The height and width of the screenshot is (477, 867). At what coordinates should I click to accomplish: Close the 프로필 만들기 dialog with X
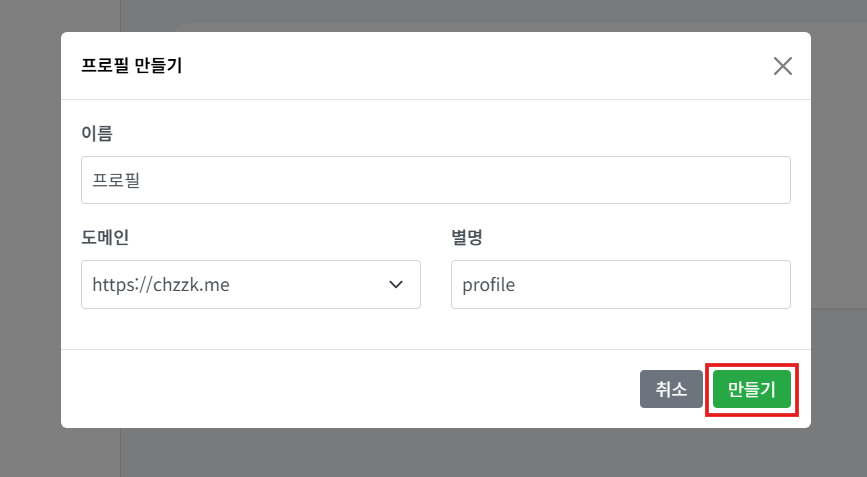coord(783,66)
